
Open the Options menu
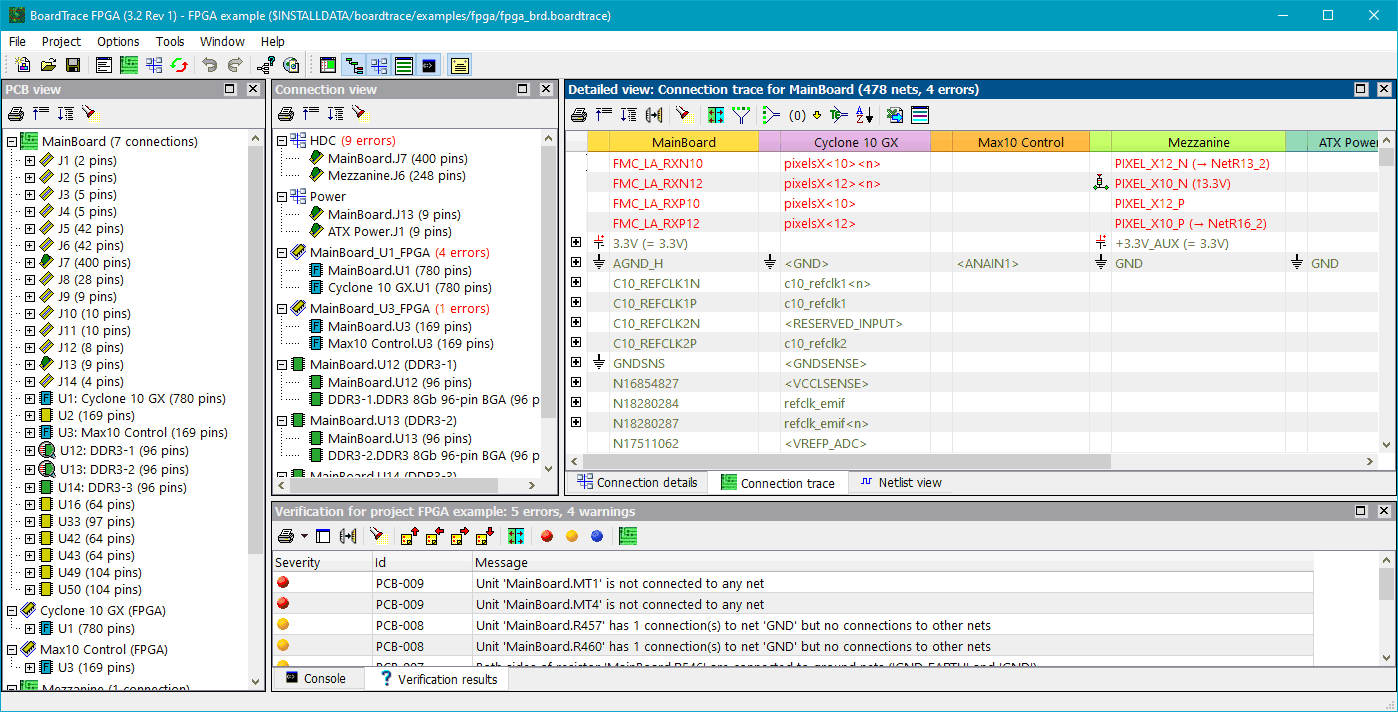(x=118, y=42)
